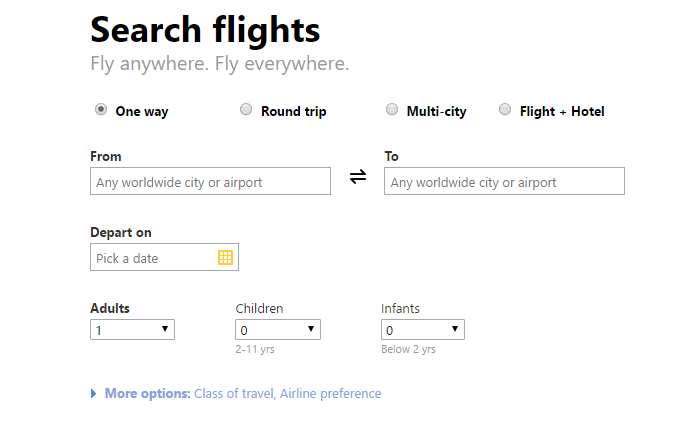
Task: Click the Search flights heading
Action: [x=205, y=30]
